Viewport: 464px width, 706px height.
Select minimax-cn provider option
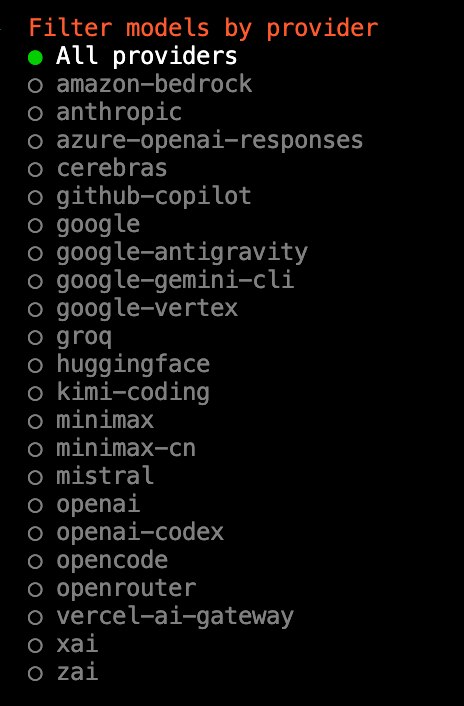tap(112, 448)
